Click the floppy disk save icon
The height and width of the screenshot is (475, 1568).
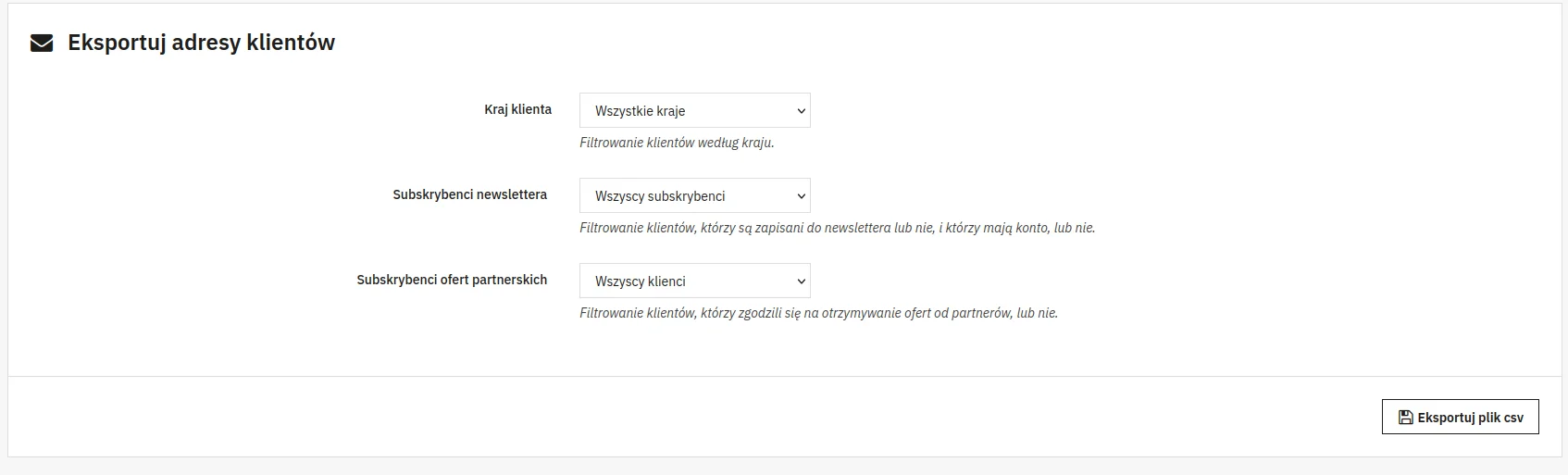coord(1405,418)
